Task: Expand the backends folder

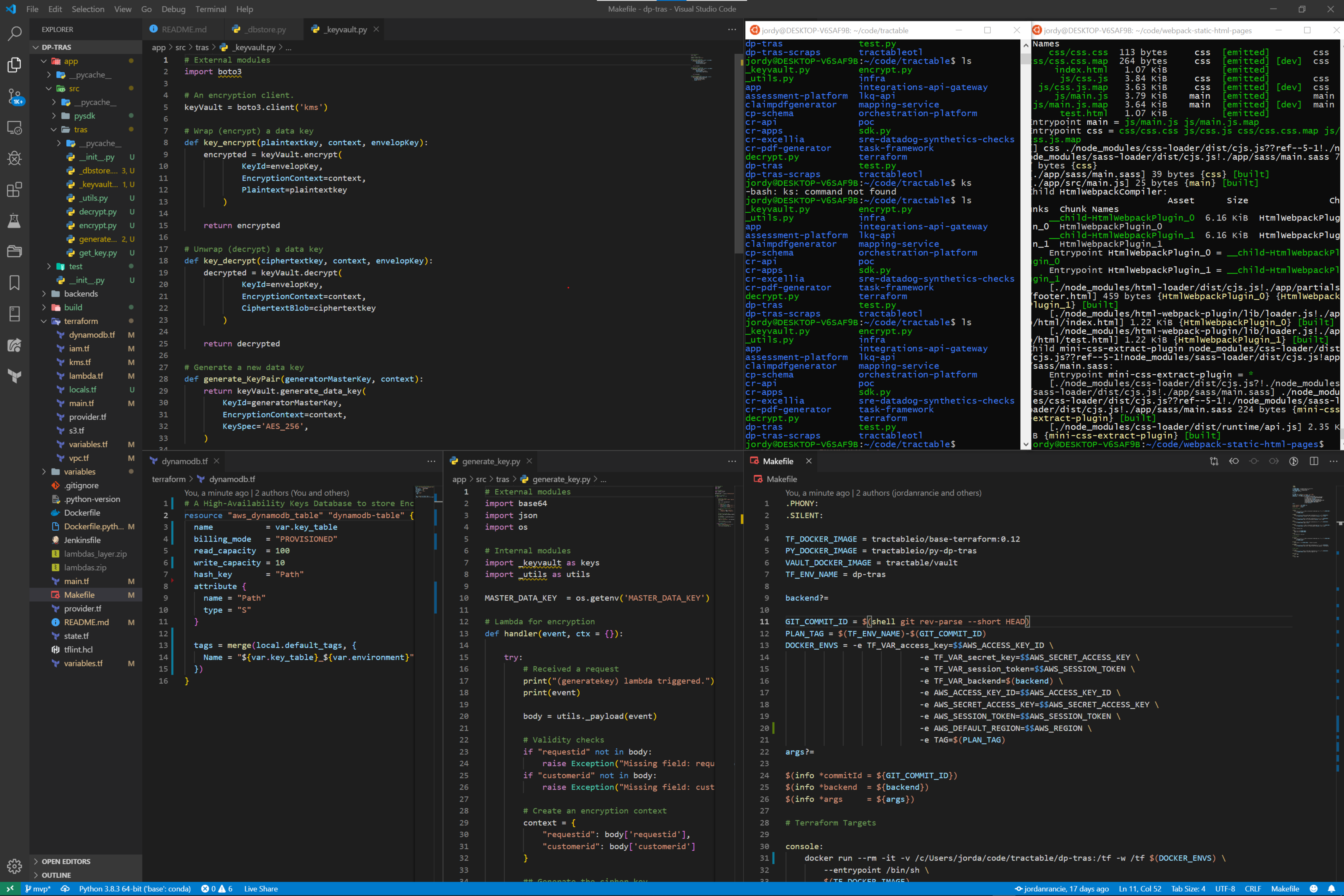Action: (x=86, y=294)
